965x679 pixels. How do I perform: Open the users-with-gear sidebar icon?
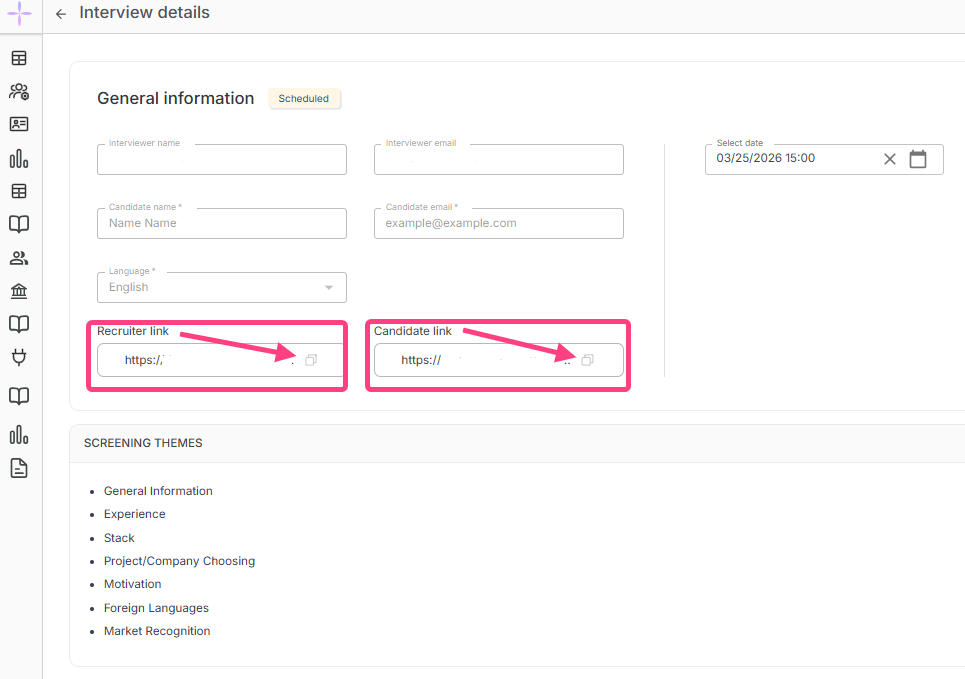(x=19, y=92)
